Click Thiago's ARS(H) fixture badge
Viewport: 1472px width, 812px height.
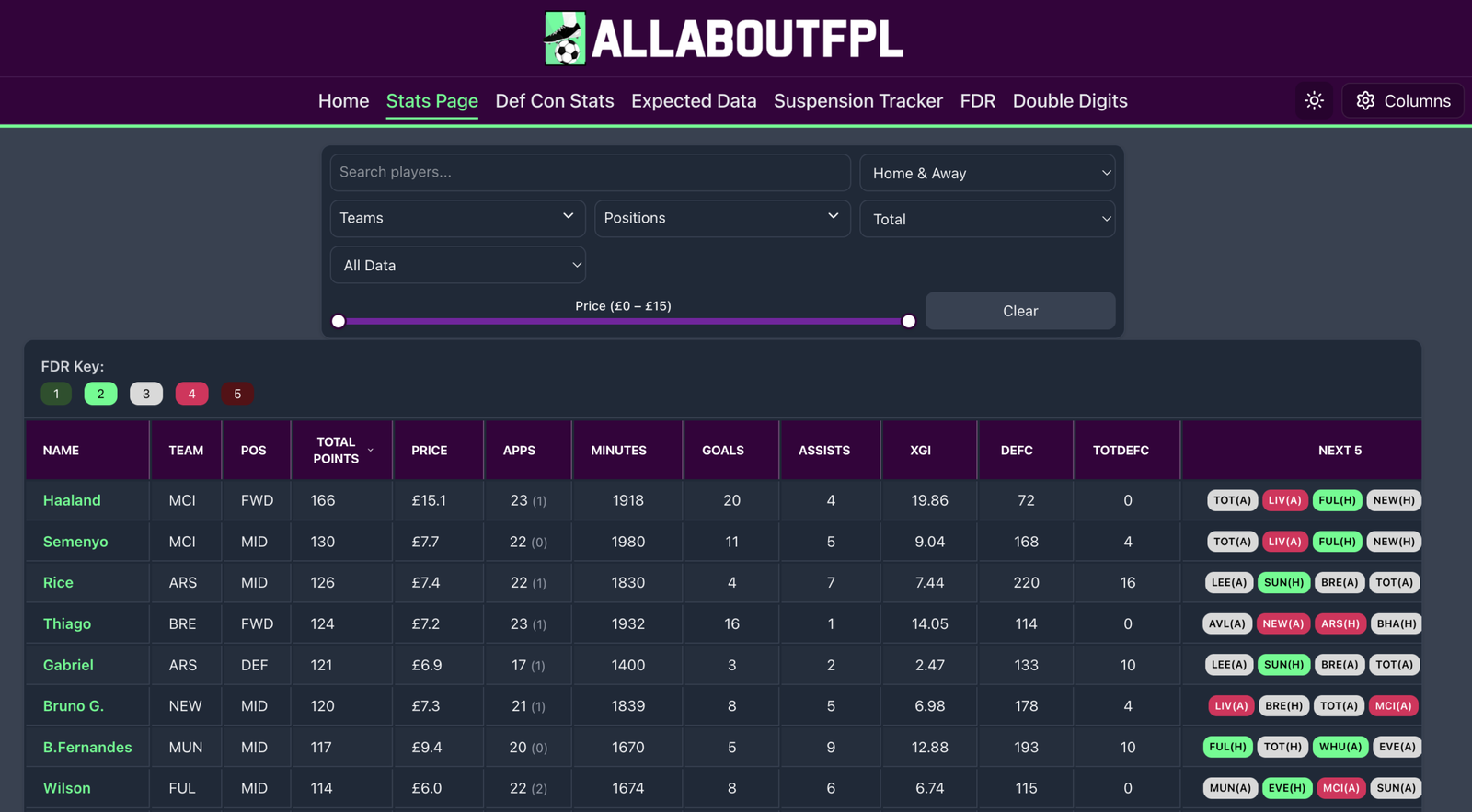(1340, 623)
